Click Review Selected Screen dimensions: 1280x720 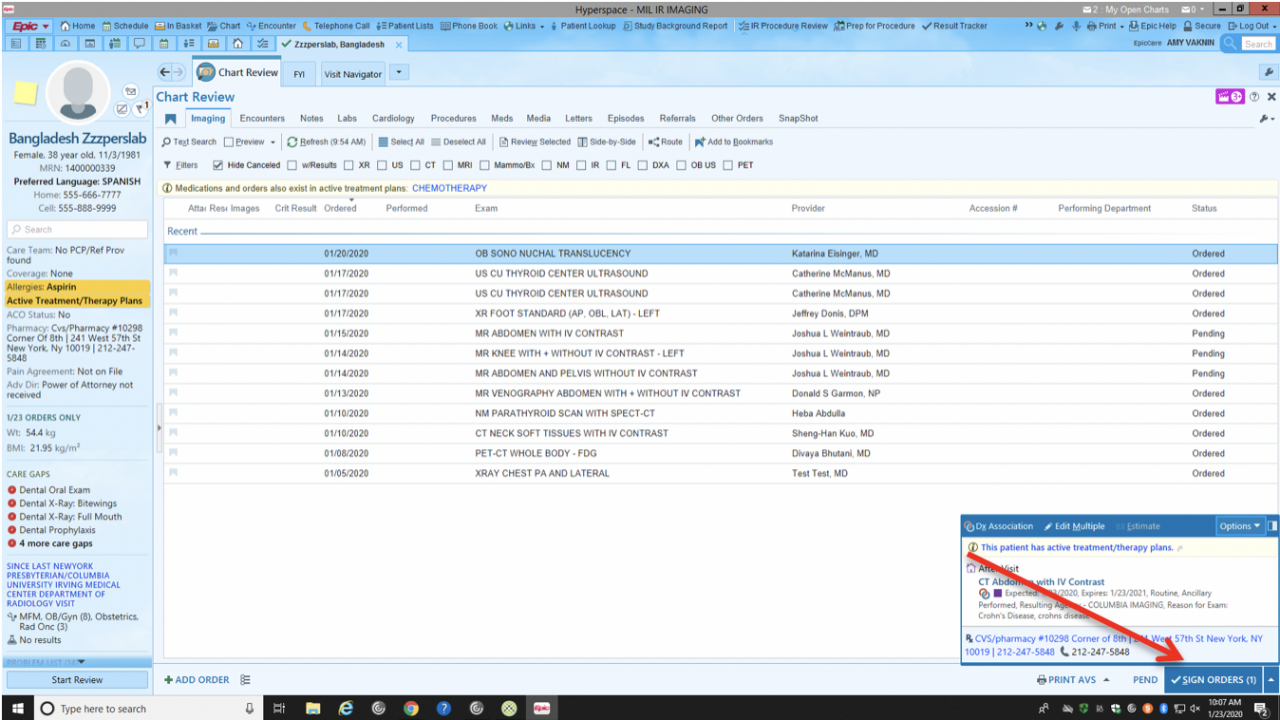pos(534,142)
